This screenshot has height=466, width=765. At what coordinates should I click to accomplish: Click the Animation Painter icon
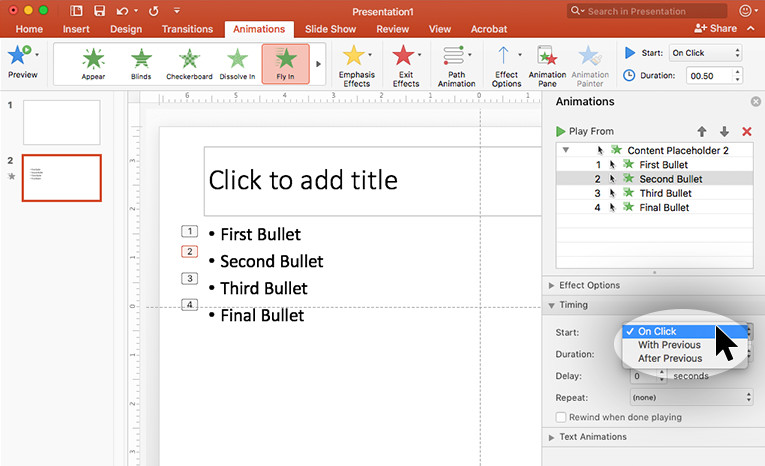pyautogui.click(x=590, y=56)
